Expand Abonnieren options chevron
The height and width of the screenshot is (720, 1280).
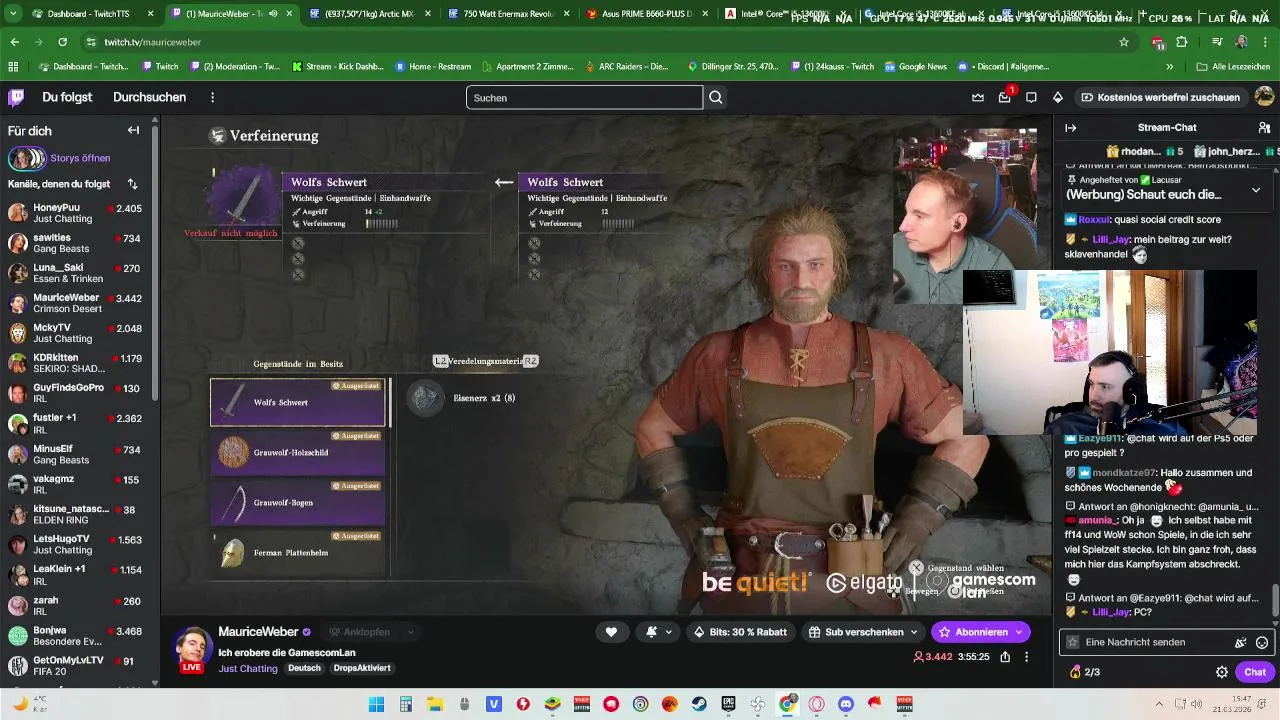click(x=1019, y=632)
